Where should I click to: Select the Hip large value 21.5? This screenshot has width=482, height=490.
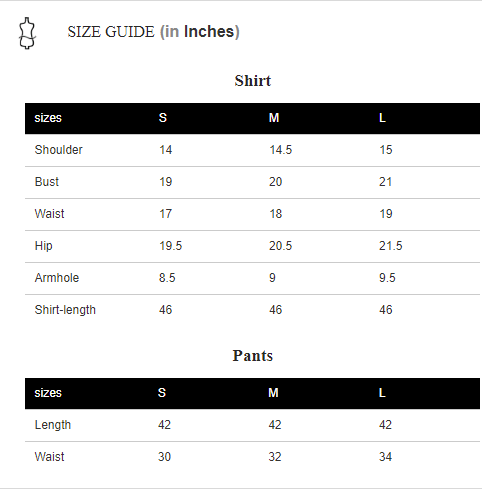pyautogui.click(x=391, y=246)
